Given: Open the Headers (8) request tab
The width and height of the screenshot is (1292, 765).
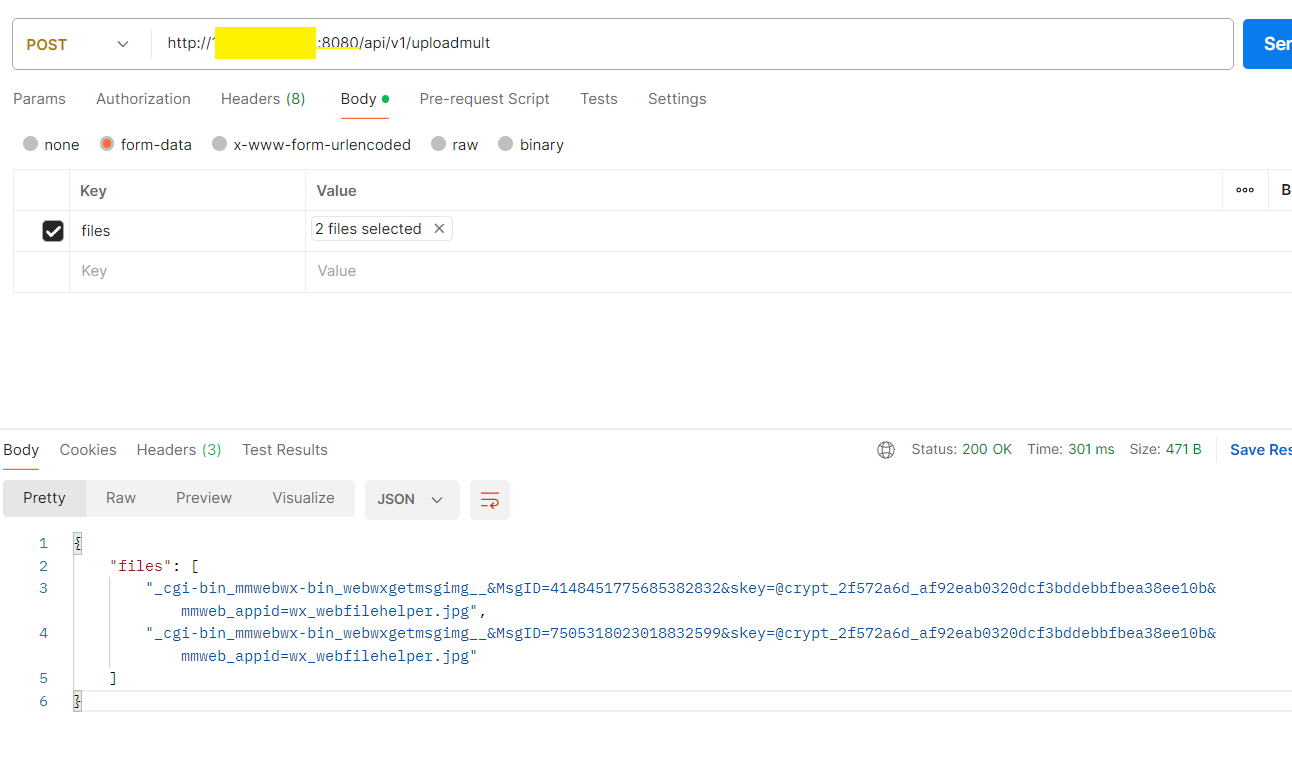Looking at the screenshot, I should [263, 99].
